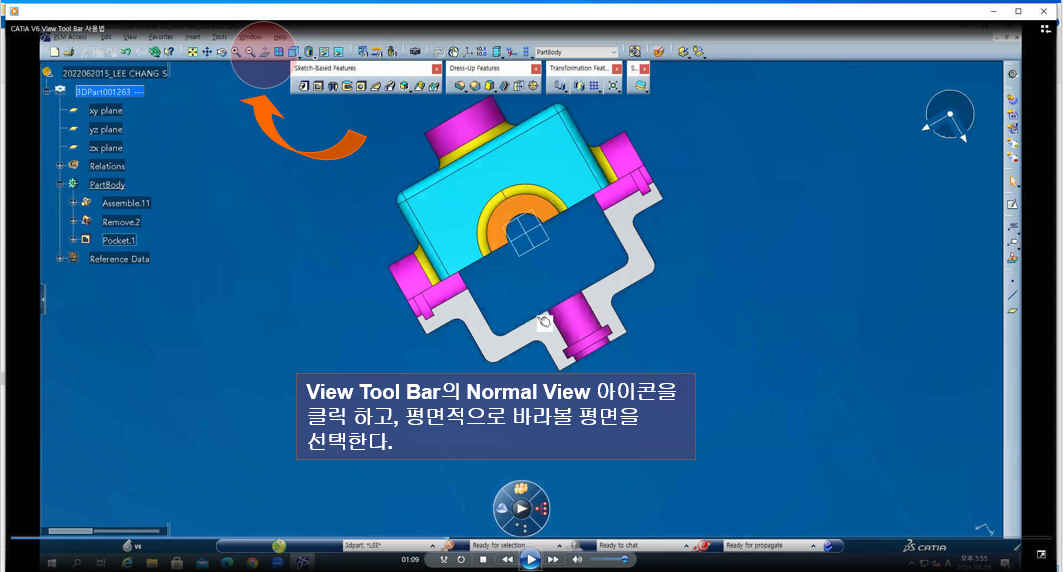Select the Pocket tool in Sketch-Based Features
1063x572 pixels.
click(x=318, y=86)
